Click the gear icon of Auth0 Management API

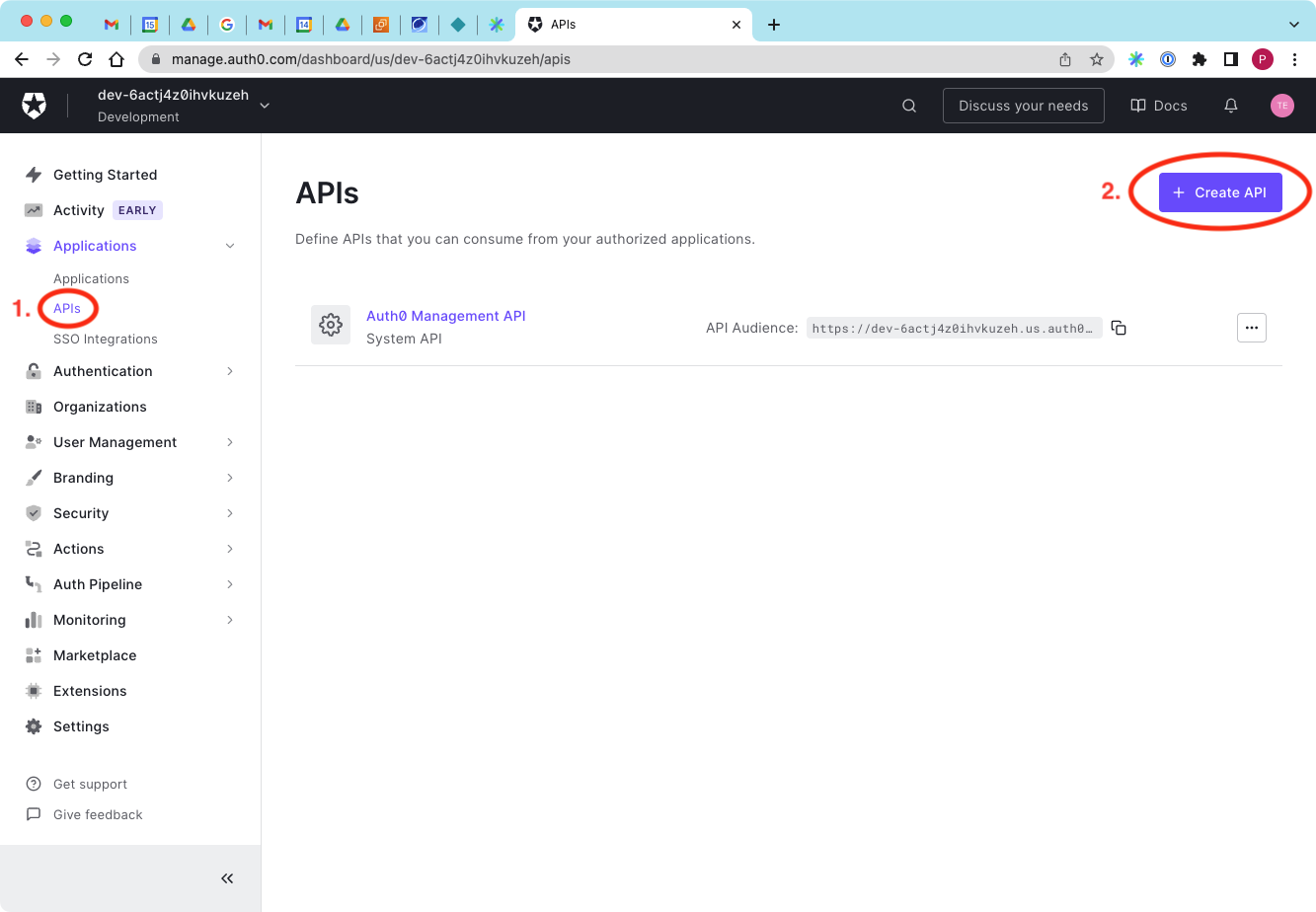tap(331, 325)
